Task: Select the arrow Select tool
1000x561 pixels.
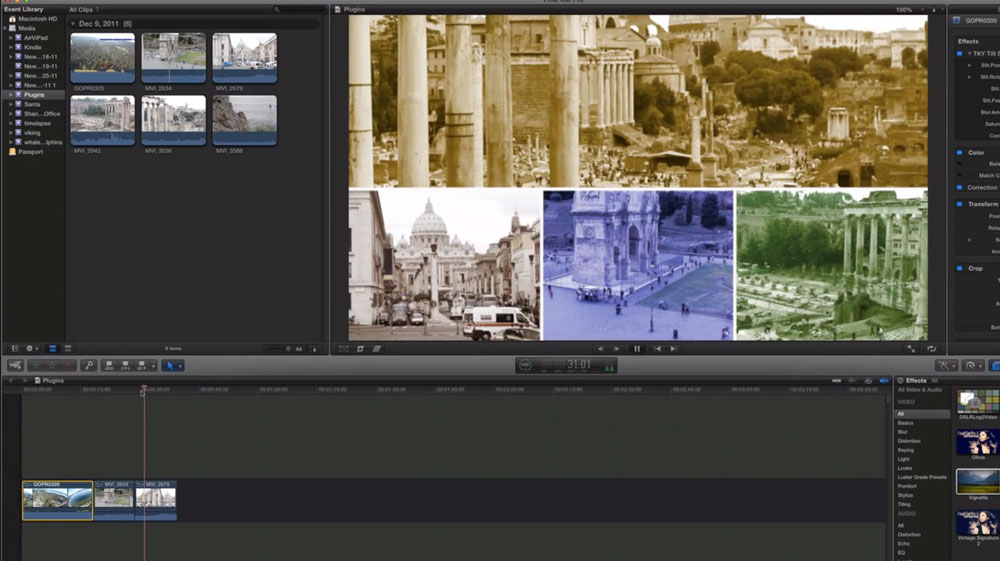Action: click(x=170, y=365)
